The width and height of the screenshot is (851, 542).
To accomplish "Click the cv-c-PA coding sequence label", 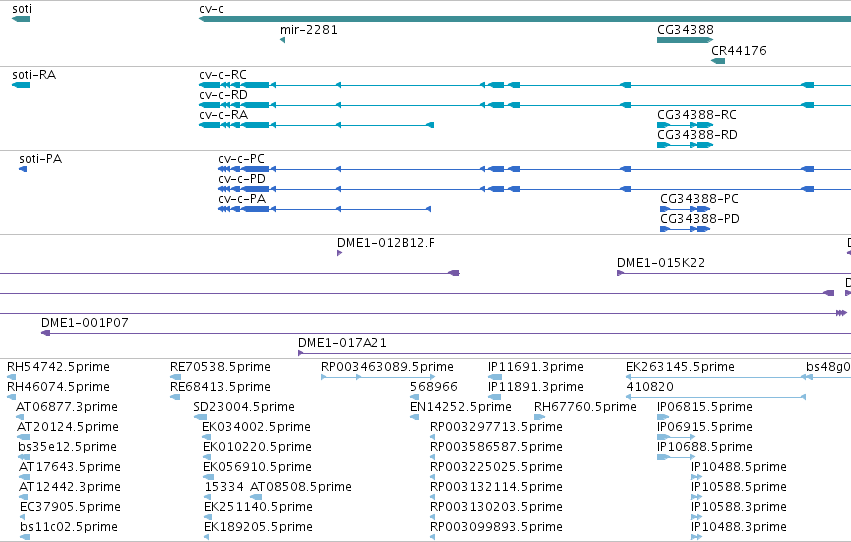I will 242,199.
